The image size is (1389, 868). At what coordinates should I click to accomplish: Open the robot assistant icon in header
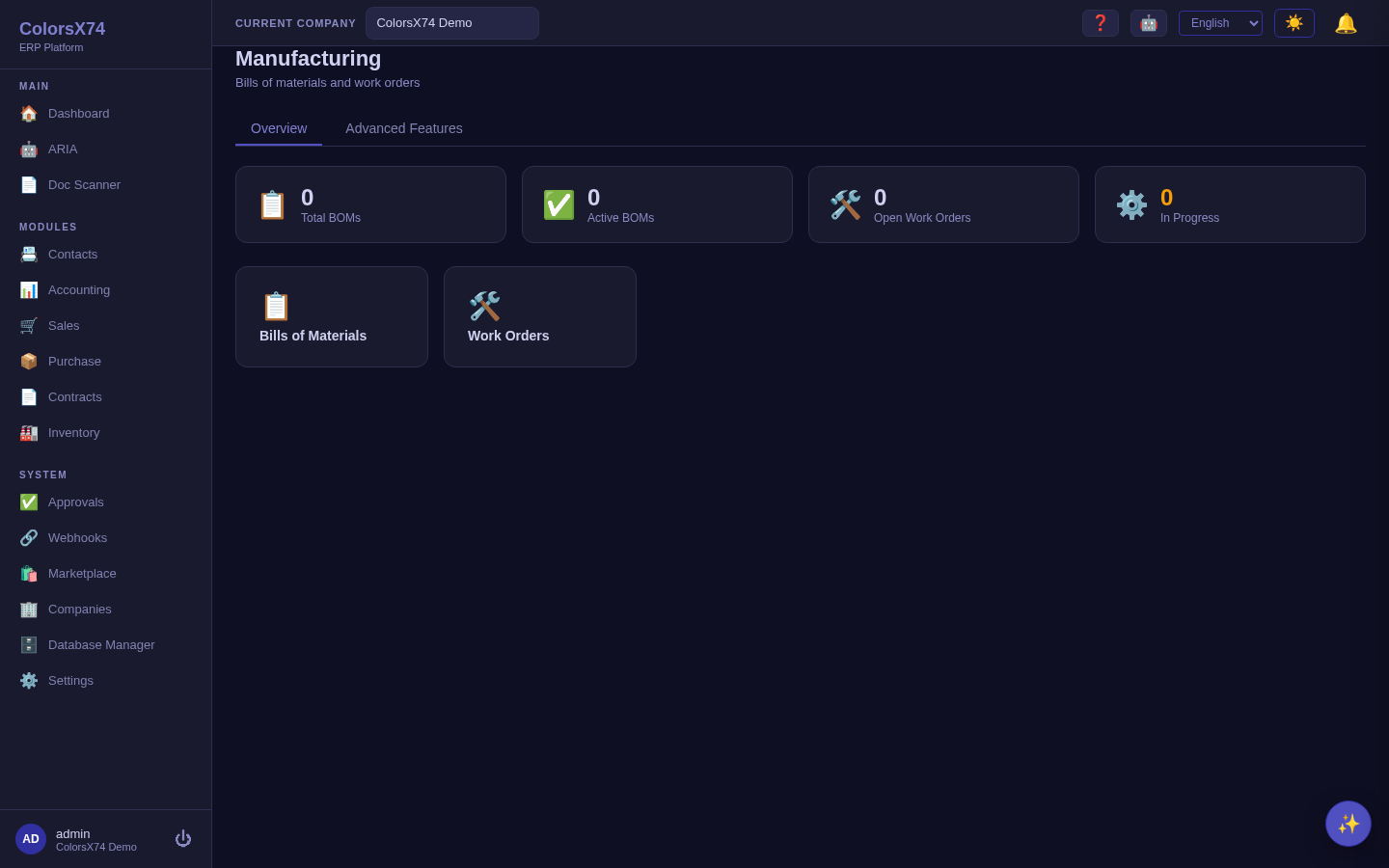point(1149,23)
